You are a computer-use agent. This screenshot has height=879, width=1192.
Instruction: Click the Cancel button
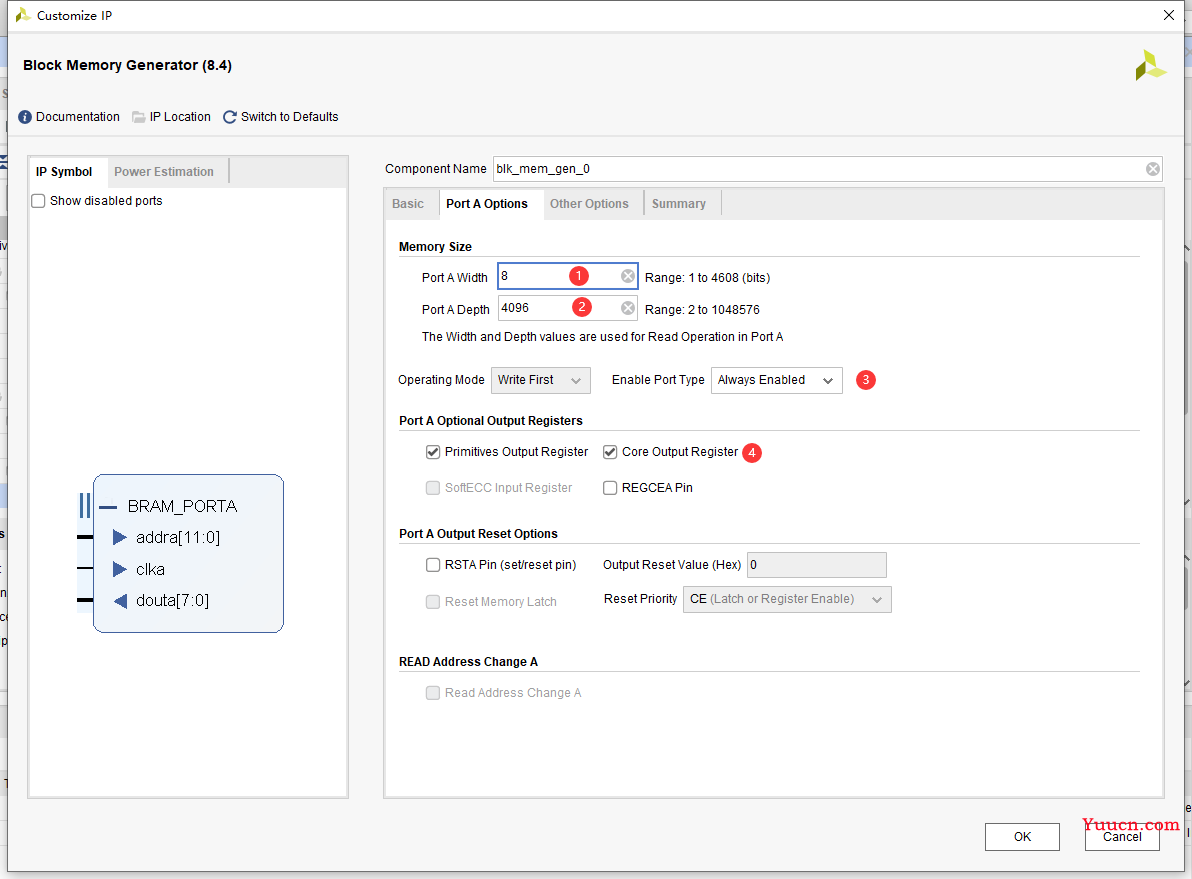[1122, 836]
